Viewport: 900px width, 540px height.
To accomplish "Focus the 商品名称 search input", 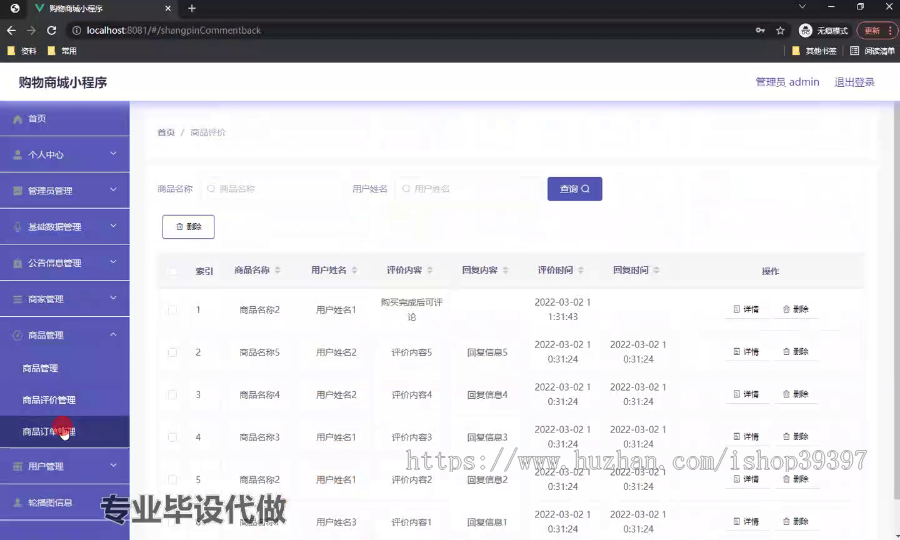I will pos(272,189).
